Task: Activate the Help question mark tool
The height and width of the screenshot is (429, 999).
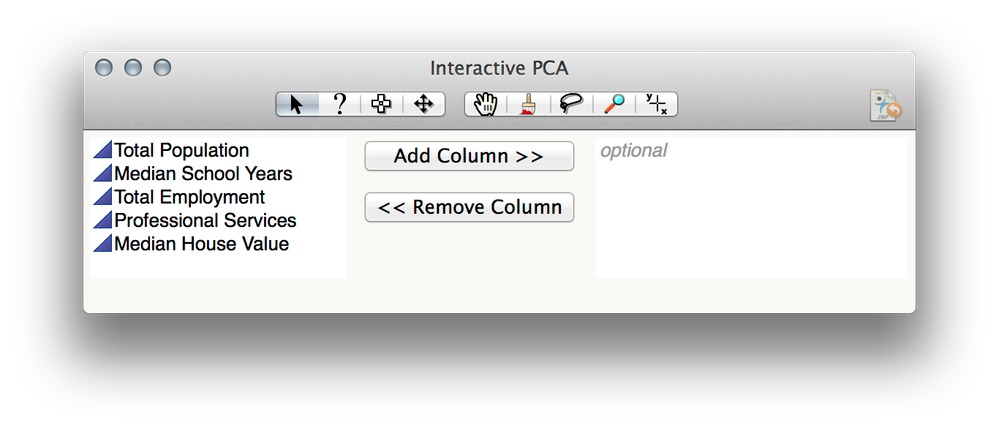Action: pyautogui.click(x=340, y=104)
